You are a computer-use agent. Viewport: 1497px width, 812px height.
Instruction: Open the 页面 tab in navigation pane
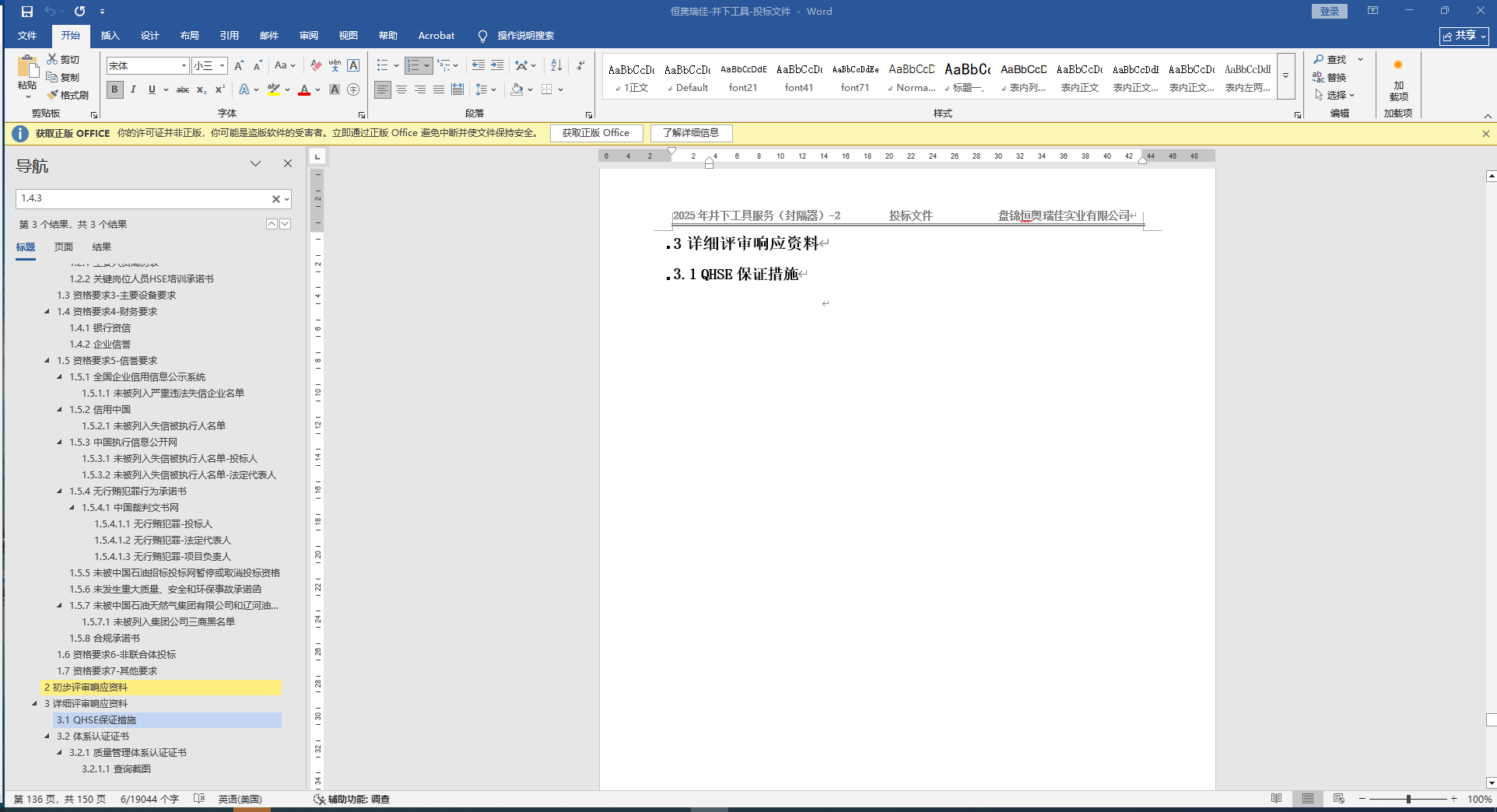point(64,247)
